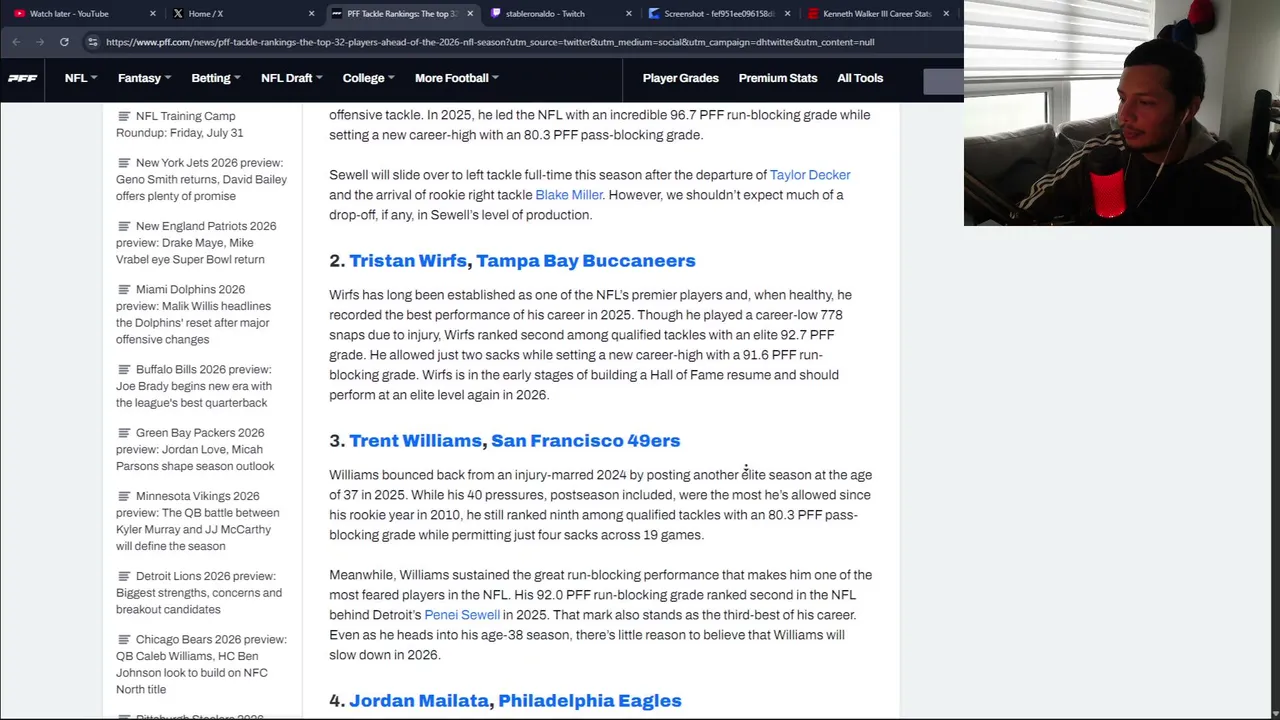This screenshot has height=720, width=1280.
Task: Close the Home / X tab
Action: tap(311, 14)
